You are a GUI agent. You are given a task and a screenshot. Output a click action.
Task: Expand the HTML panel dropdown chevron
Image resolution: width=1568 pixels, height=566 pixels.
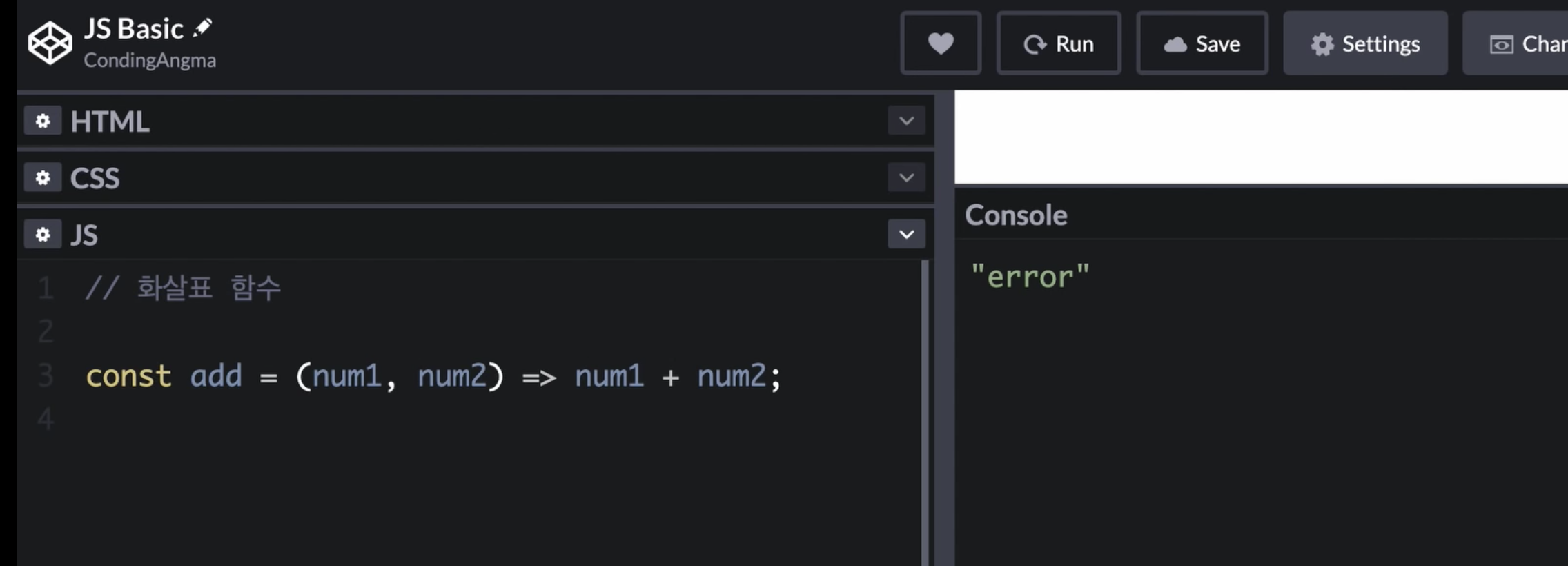906,121
